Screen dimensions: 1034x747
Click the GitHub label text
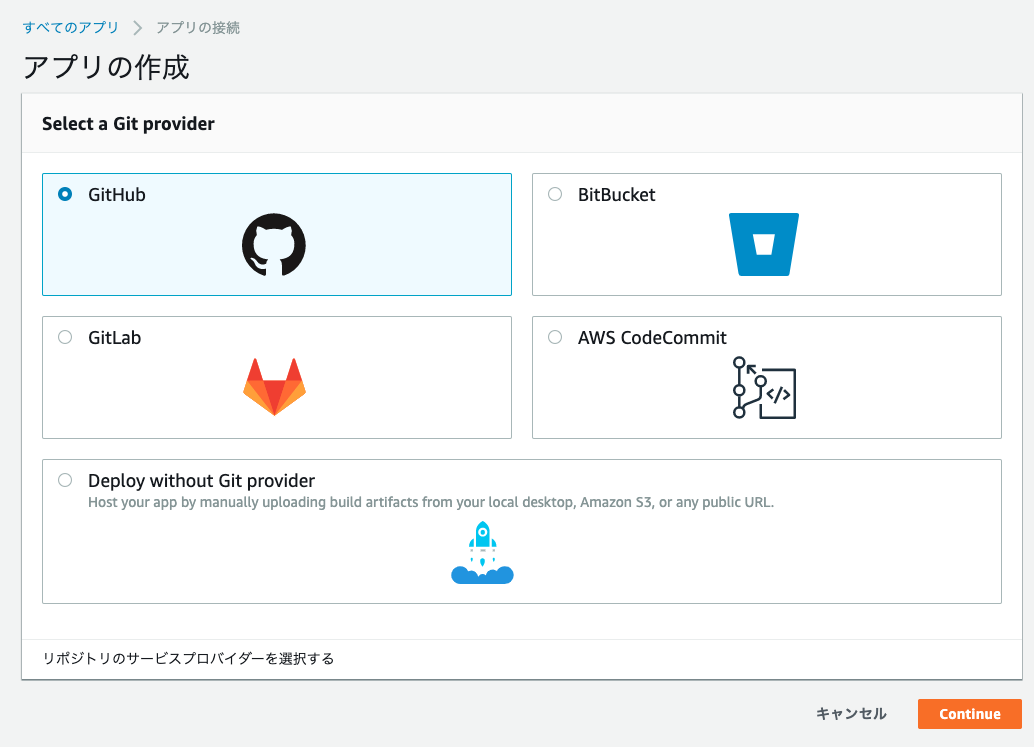click(117, 194)
